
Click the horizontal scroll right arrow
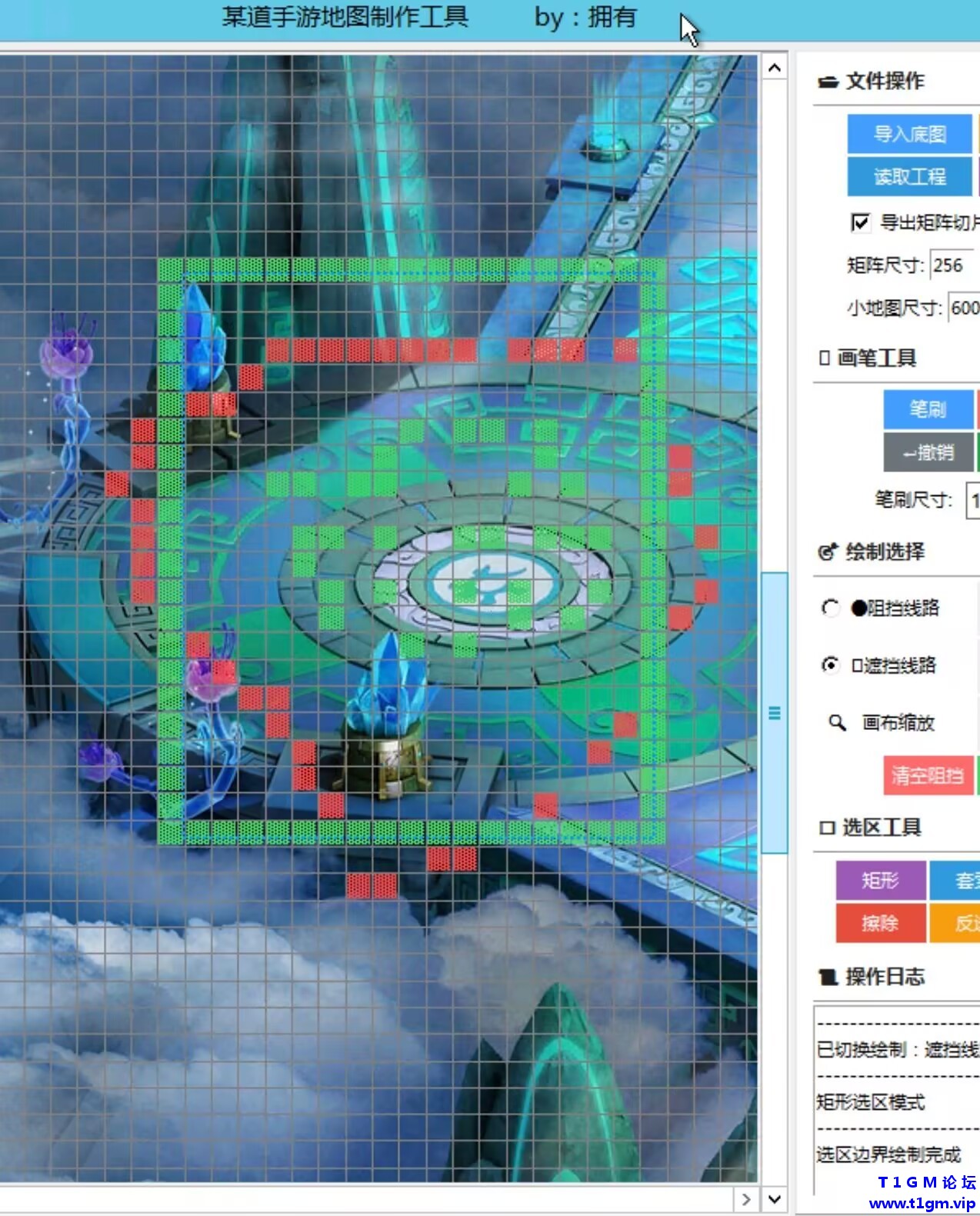pyautogui.click(x=745, y=1198)
